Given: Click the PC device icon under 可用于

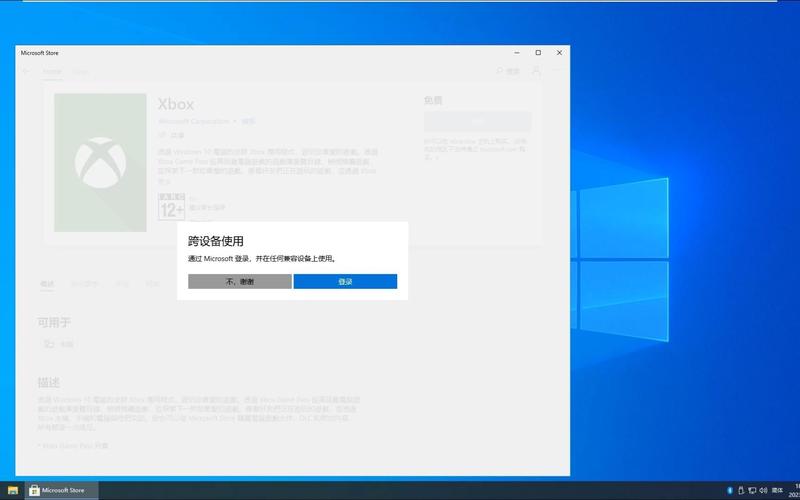Looking at the screenshot, I should point(48,344).
